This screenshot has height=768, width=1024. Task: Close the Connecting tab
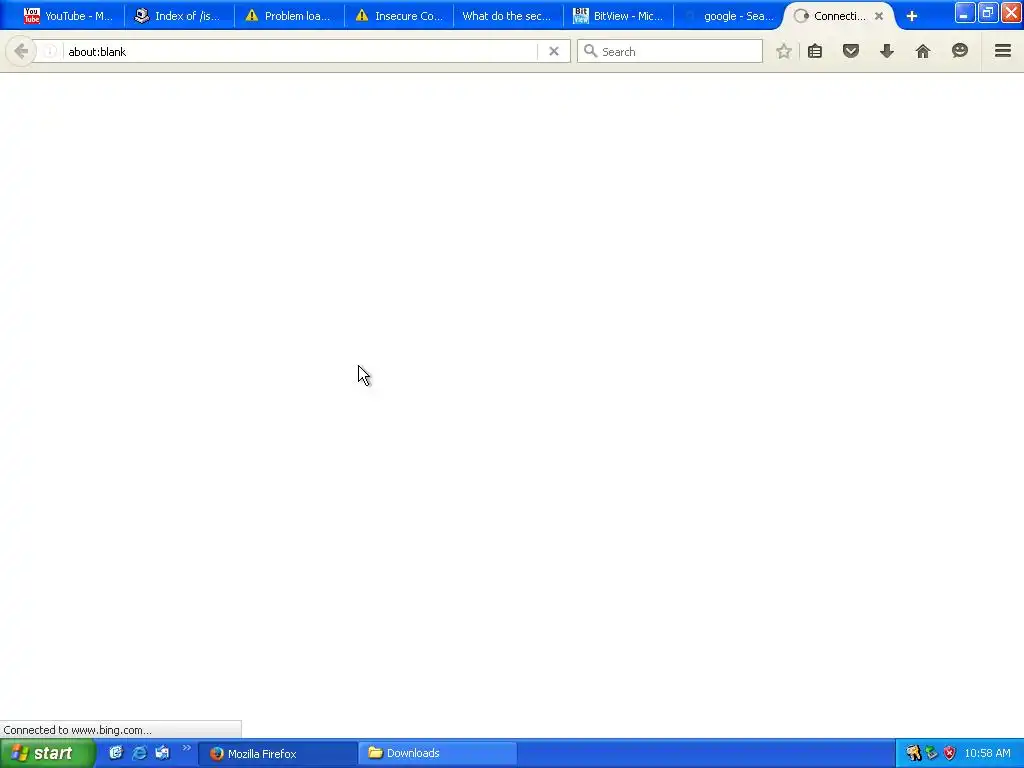coord(879,16)
